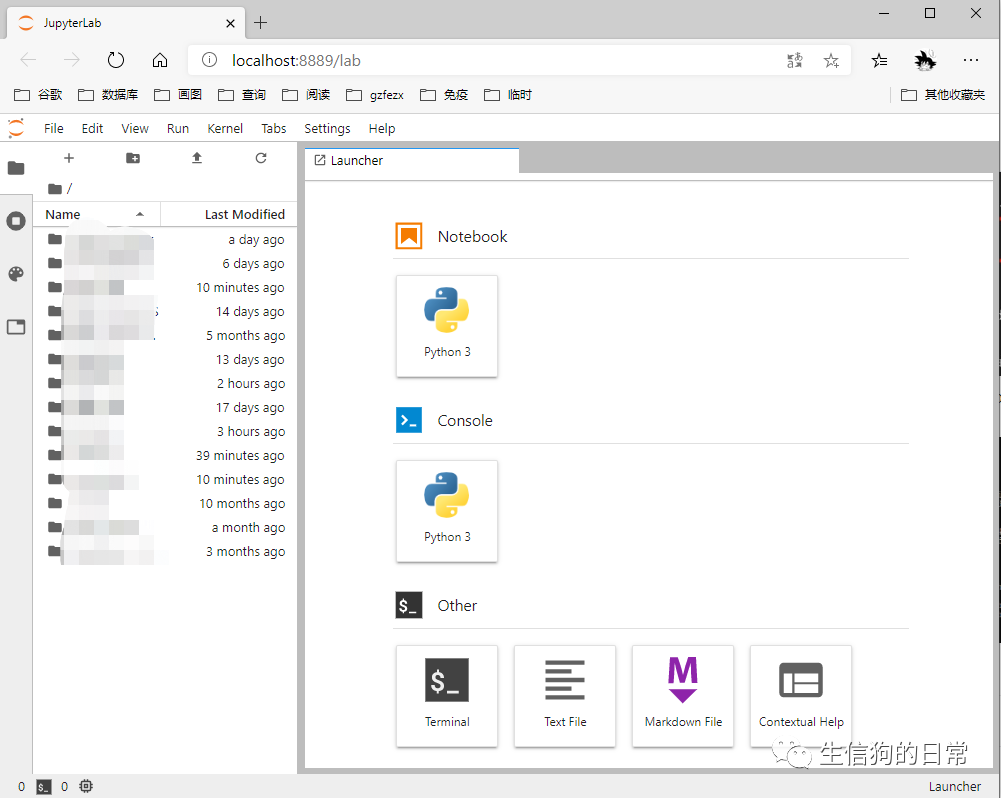Open the Kernel menu
Viewport: 1001px width, 798px height.
[x=225, y=128]
